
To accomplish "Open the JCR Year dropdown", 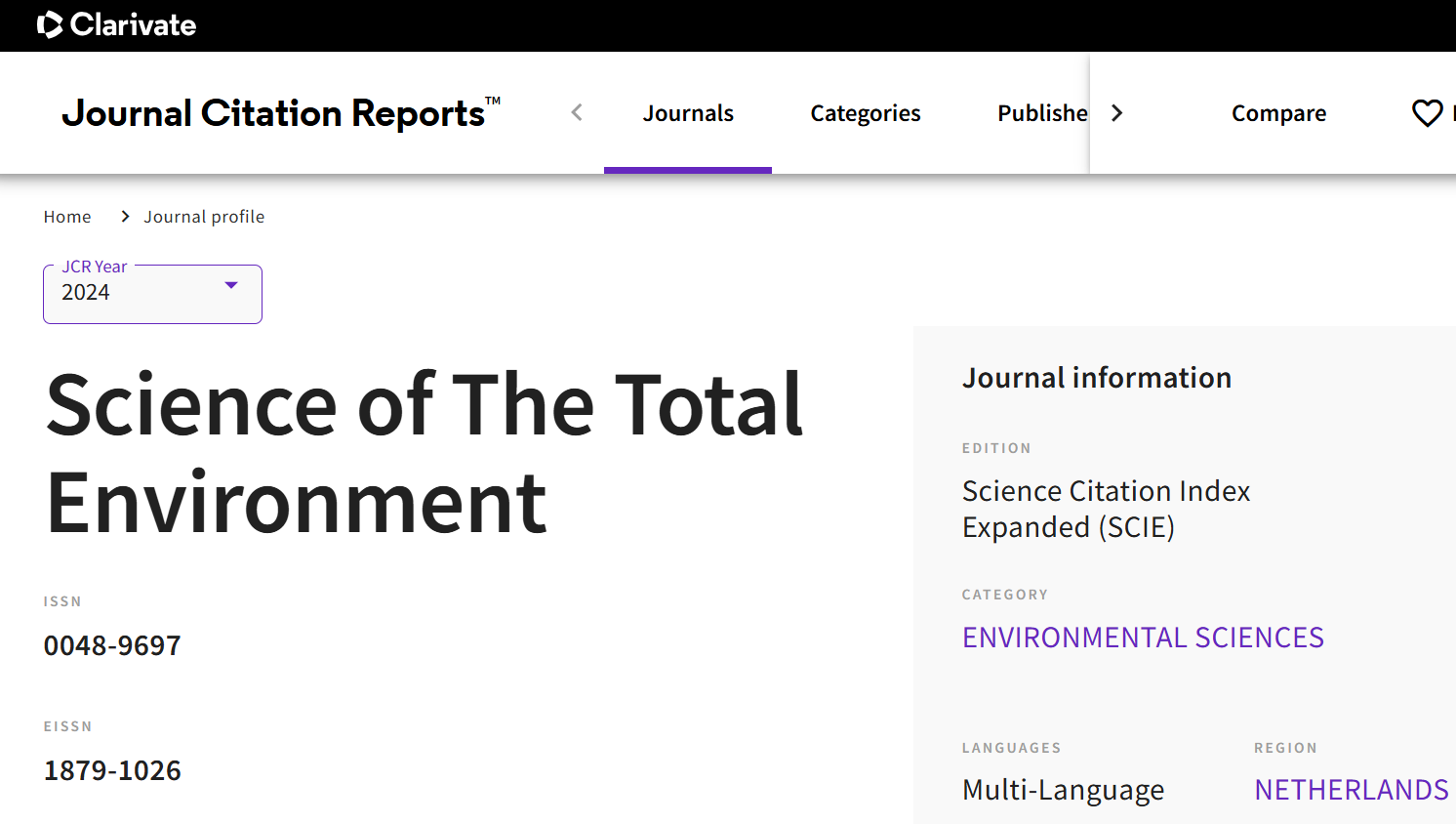I will click(x=152, y=294).
